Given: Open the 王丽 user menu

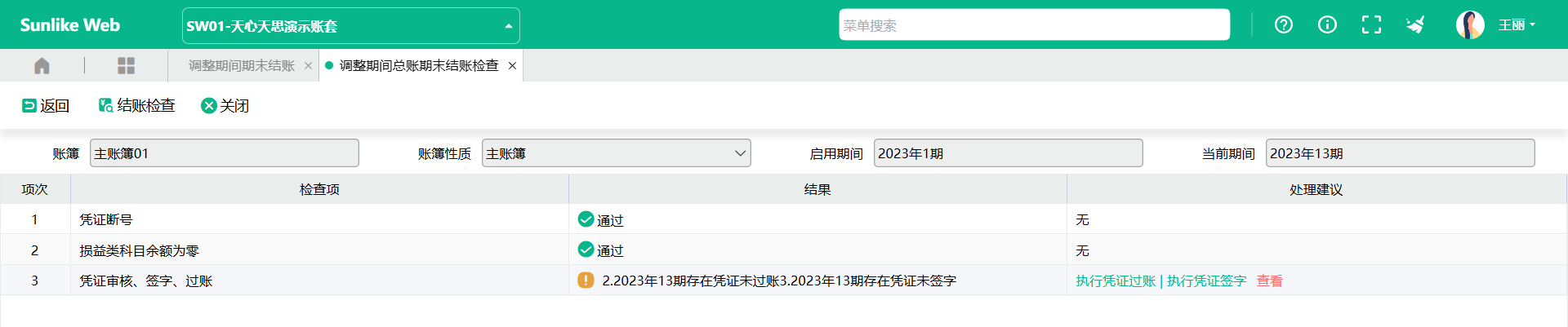Looking at the screenshot, I should [x=1516, y=25].
